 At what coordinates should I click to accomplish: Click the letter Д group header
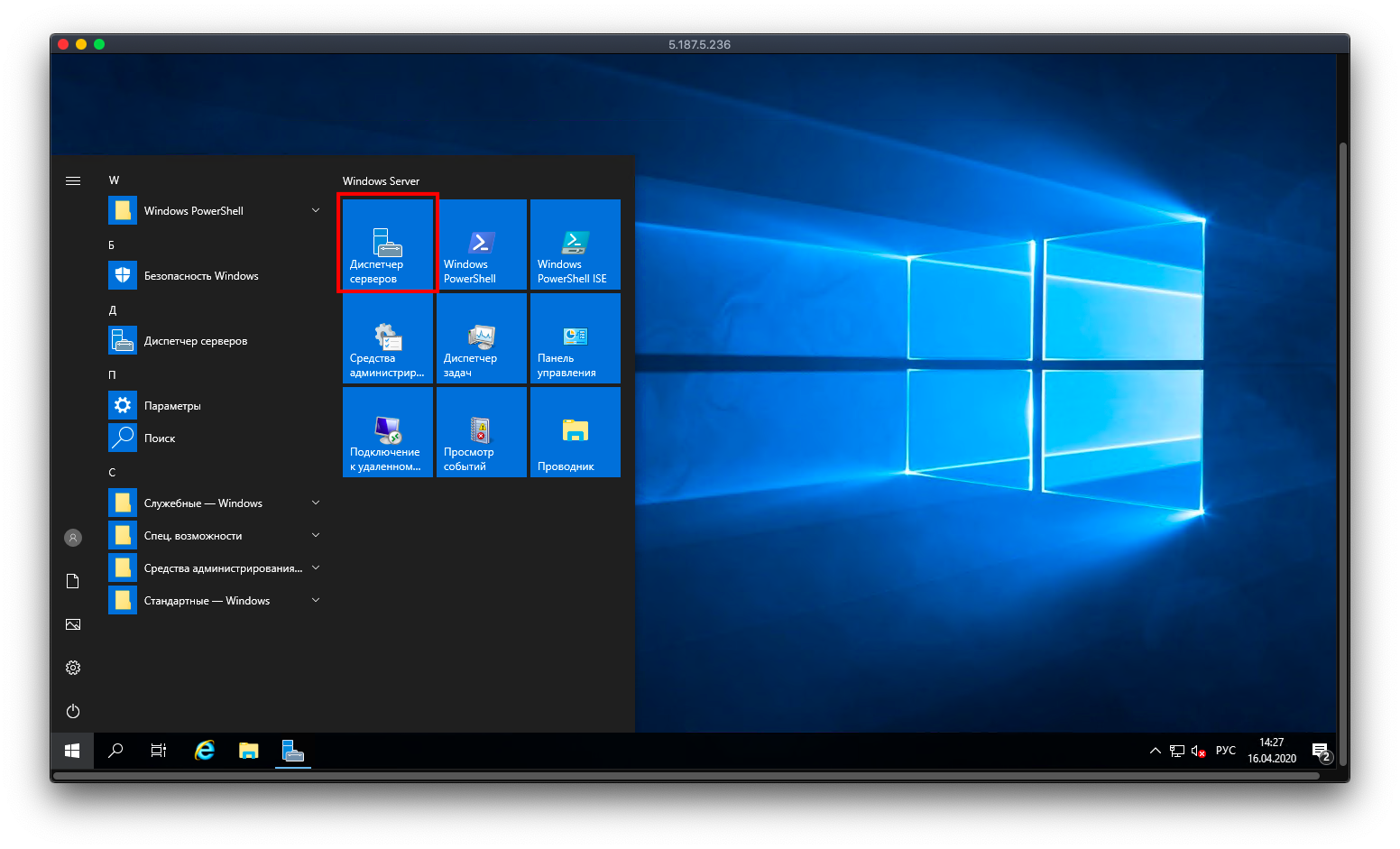coord(113,310)
